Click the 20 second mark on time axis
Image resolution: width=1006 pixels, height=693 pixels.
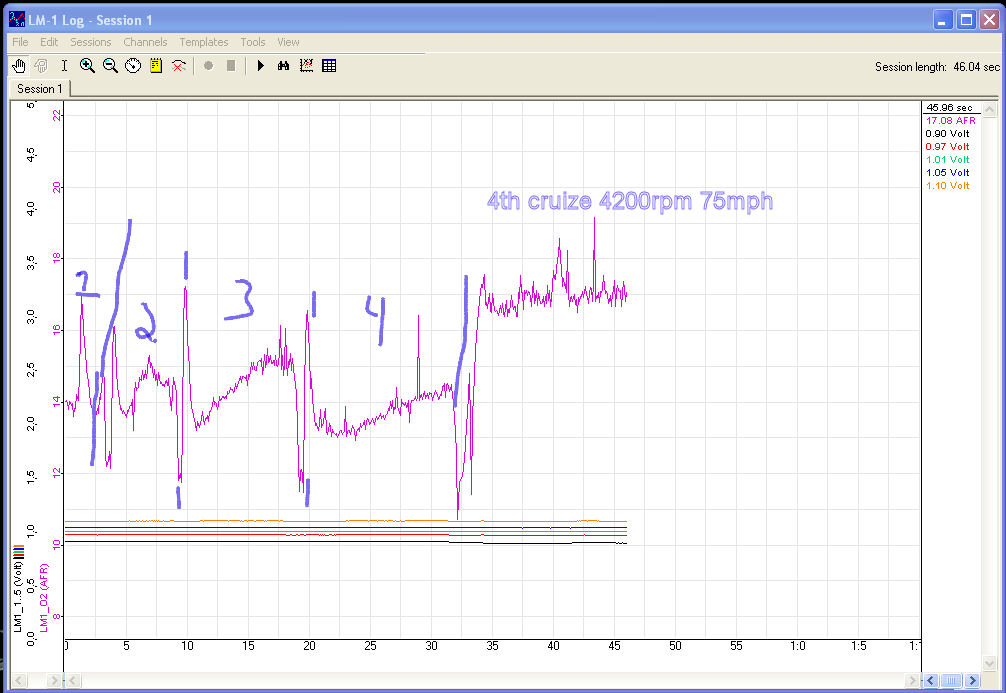(x=309, y=646)
